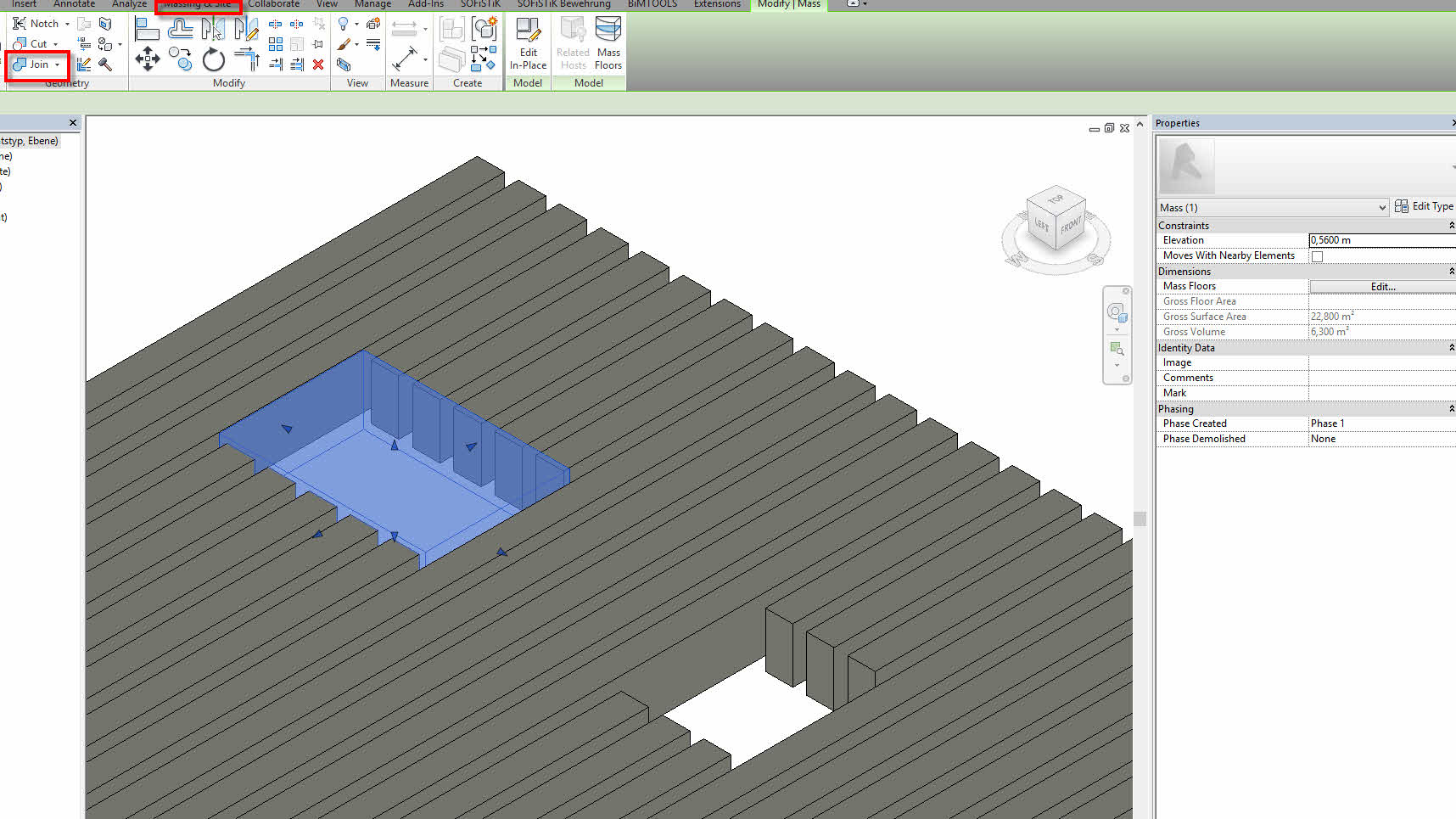Select the Join geometry tool

click(31, 65)
